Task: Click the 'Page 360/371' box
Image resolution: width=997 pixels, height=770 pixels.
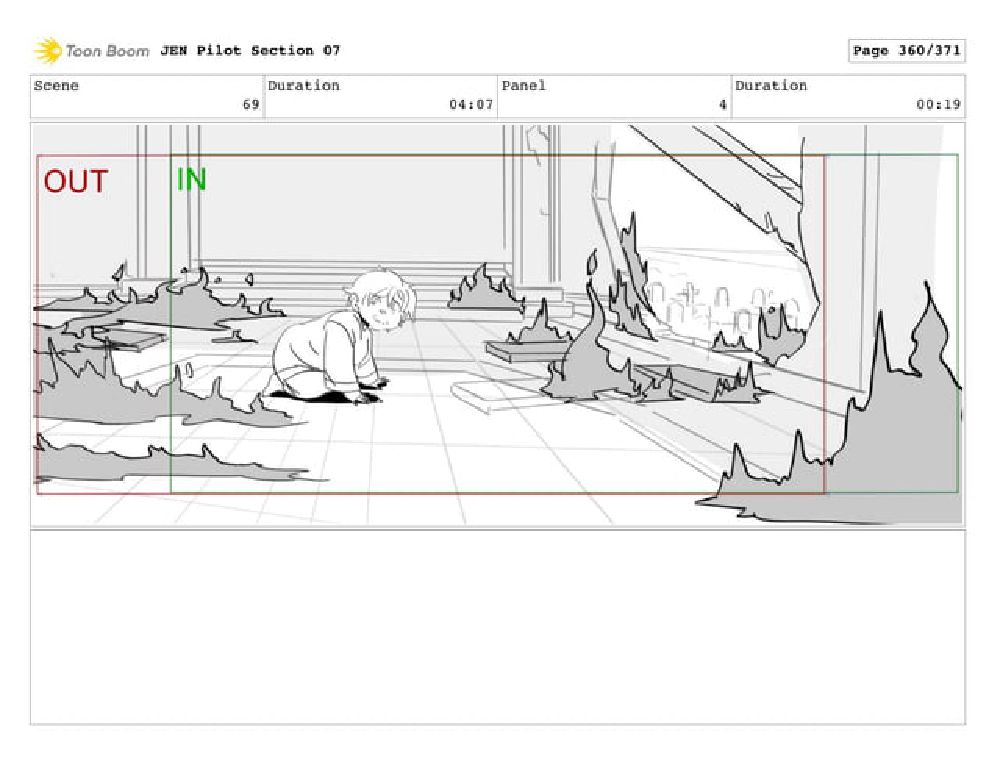Action: click(x=906, y=51)
